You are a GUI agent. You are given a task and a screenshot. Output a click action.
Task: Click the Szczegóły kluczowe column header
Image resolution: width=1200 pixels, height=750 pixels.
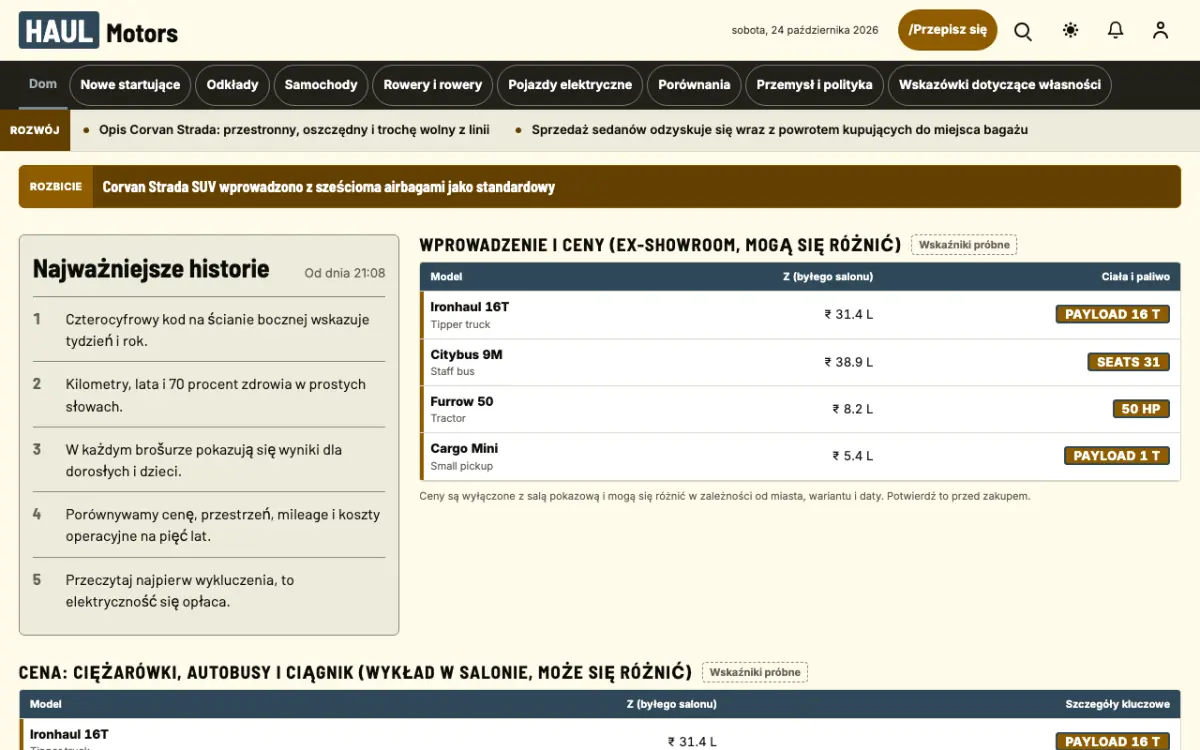coord(1117,705)
